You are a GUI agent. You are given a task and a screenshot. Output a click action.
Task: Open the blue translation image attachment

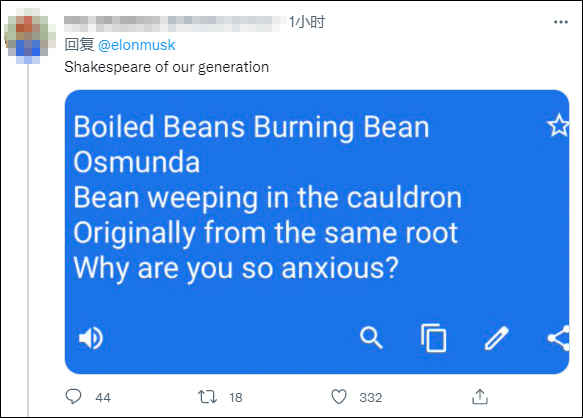coord(317,232)
